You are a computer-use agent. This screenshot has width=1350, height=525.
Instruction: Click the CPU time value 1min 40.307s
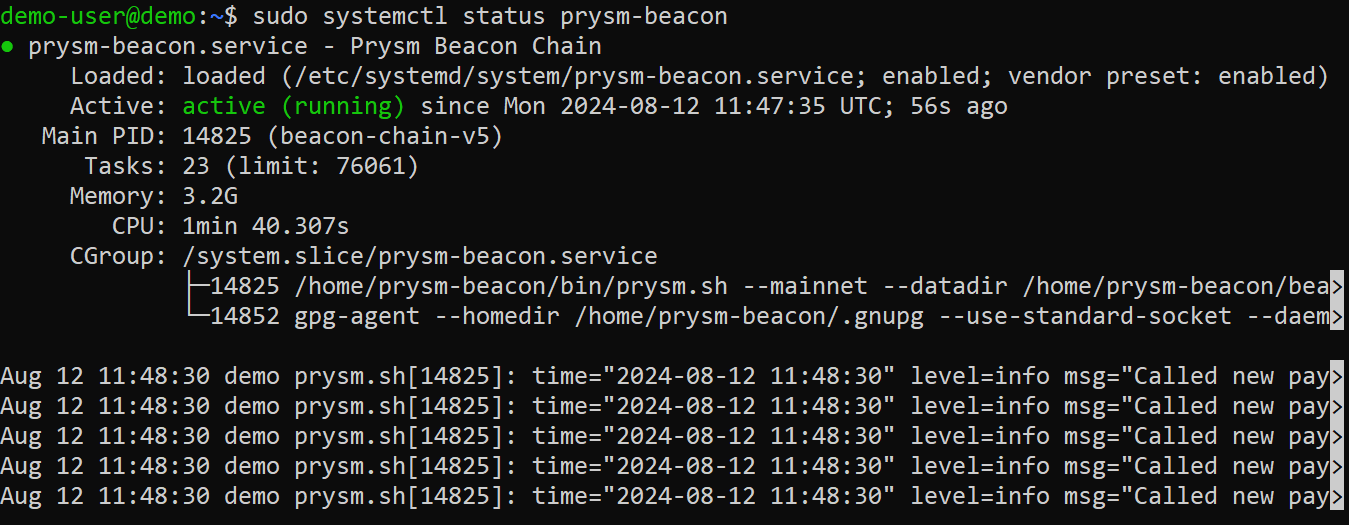coord(265,226)
